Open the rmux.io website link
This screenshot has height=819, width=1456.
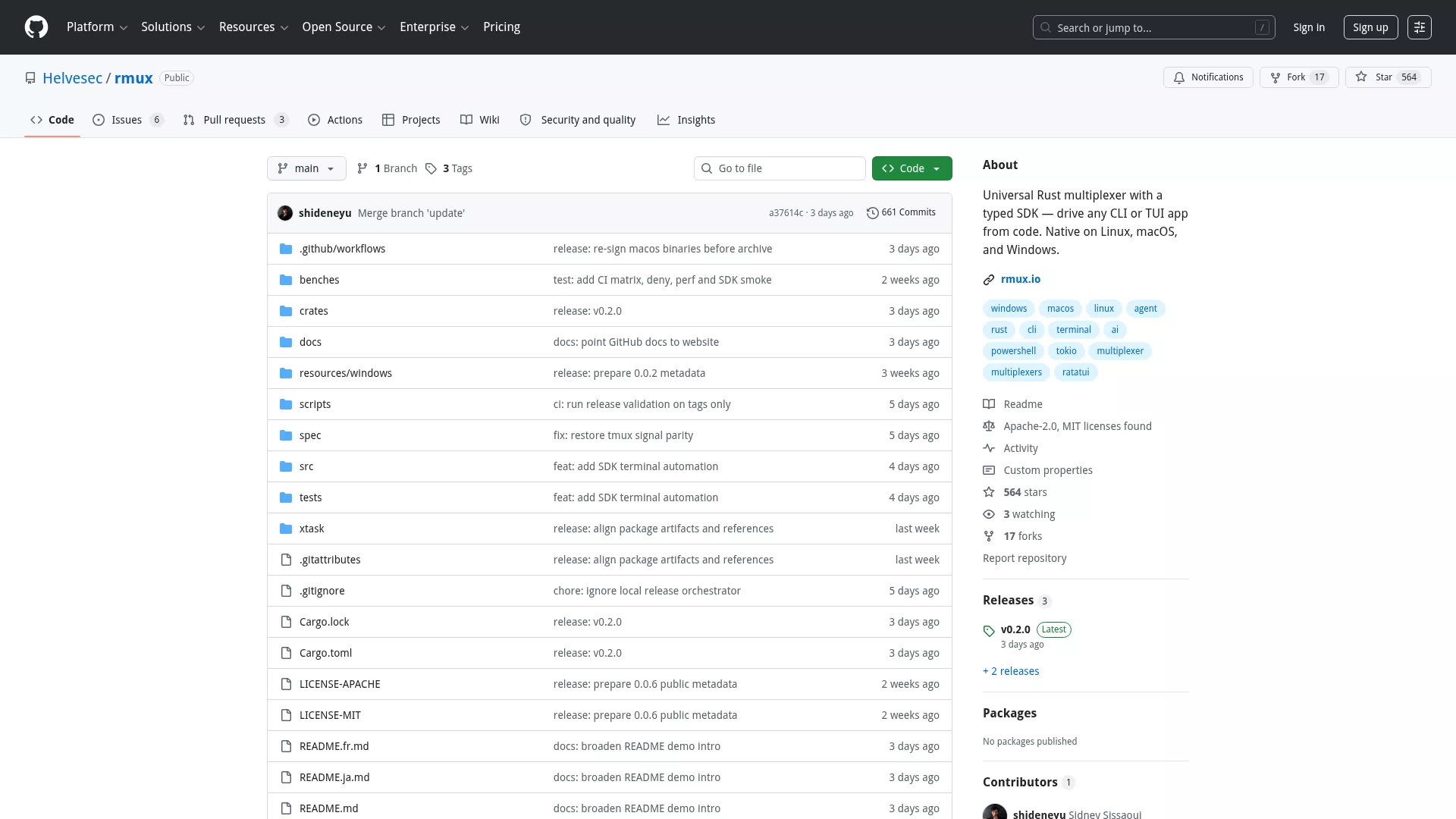pyautogui.click(x=1020, y=279)
